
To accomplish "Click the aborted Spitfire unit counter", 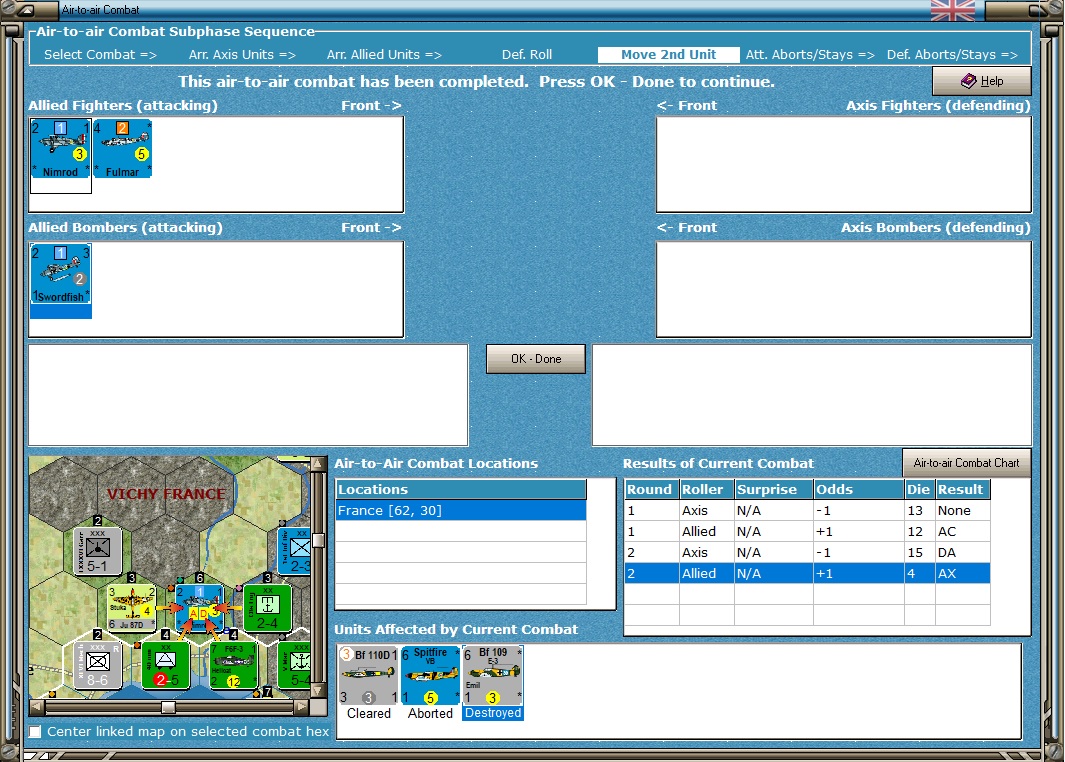I will [x=430, y=676].
